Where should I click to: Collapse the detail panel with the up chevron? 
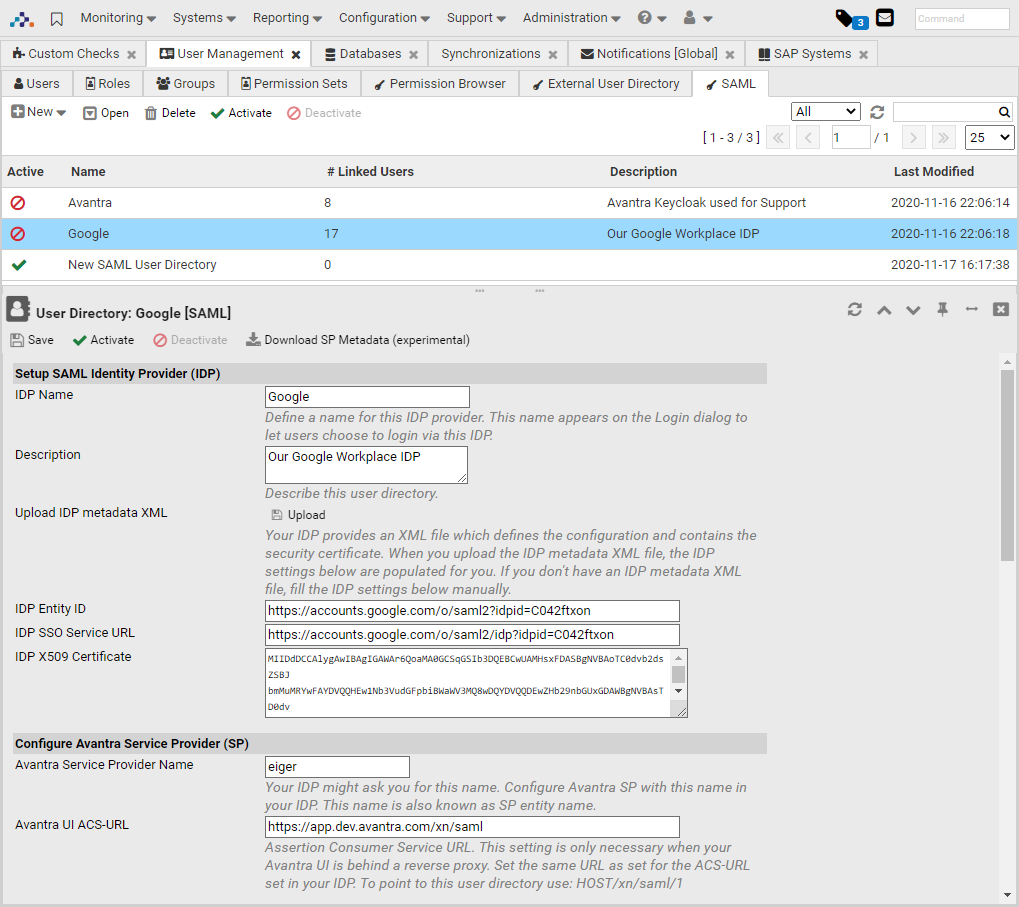(883, 310)
